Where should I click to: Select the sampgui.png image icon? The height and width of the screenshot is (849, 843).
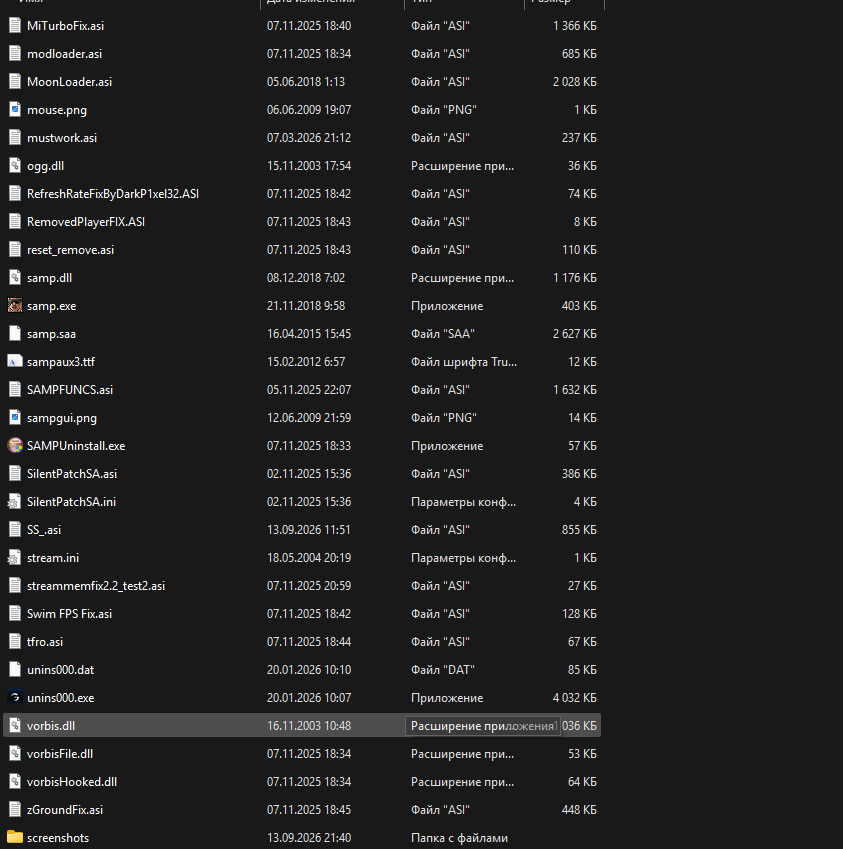[x=15, y=418]
